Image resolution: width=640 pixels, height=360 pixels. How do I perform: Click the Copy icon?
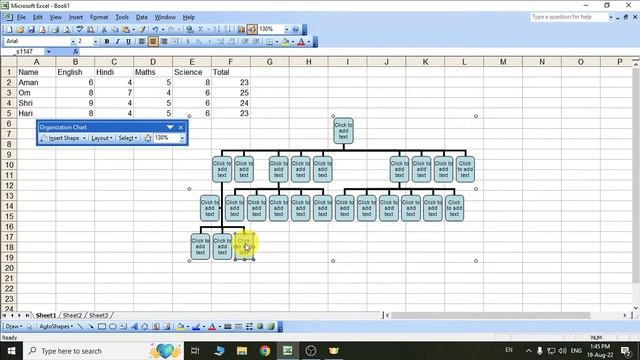click(115, 29)
